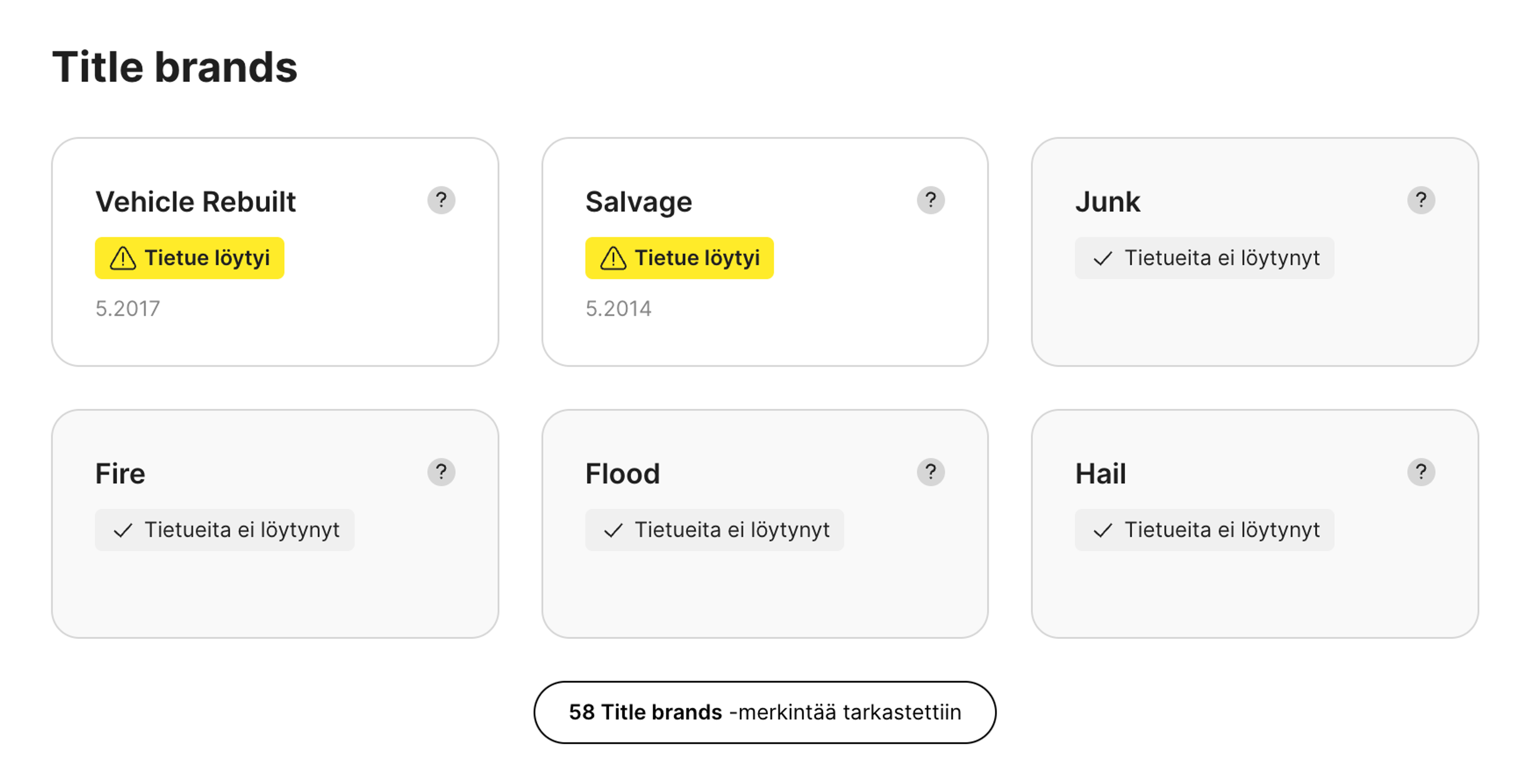Open help for Flood
Screen dimensions: 1530x784
[x=931, y=472]
